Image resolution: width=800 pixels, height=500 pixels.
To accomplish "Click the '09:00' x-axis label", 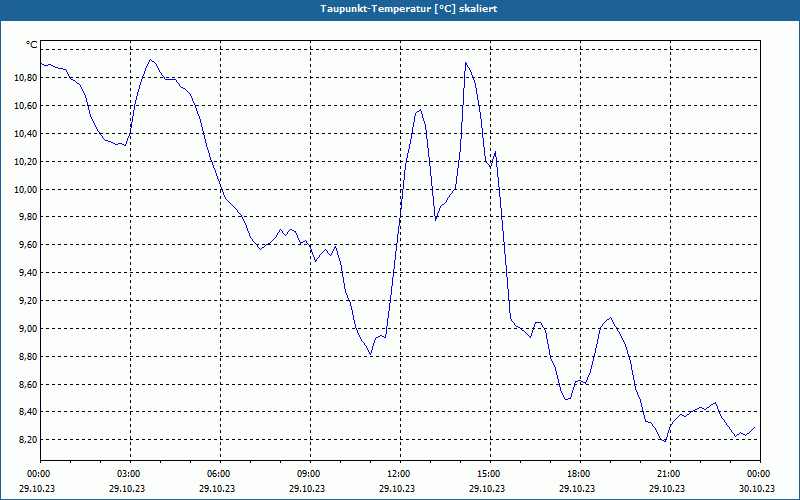I will tap(310, 474).
